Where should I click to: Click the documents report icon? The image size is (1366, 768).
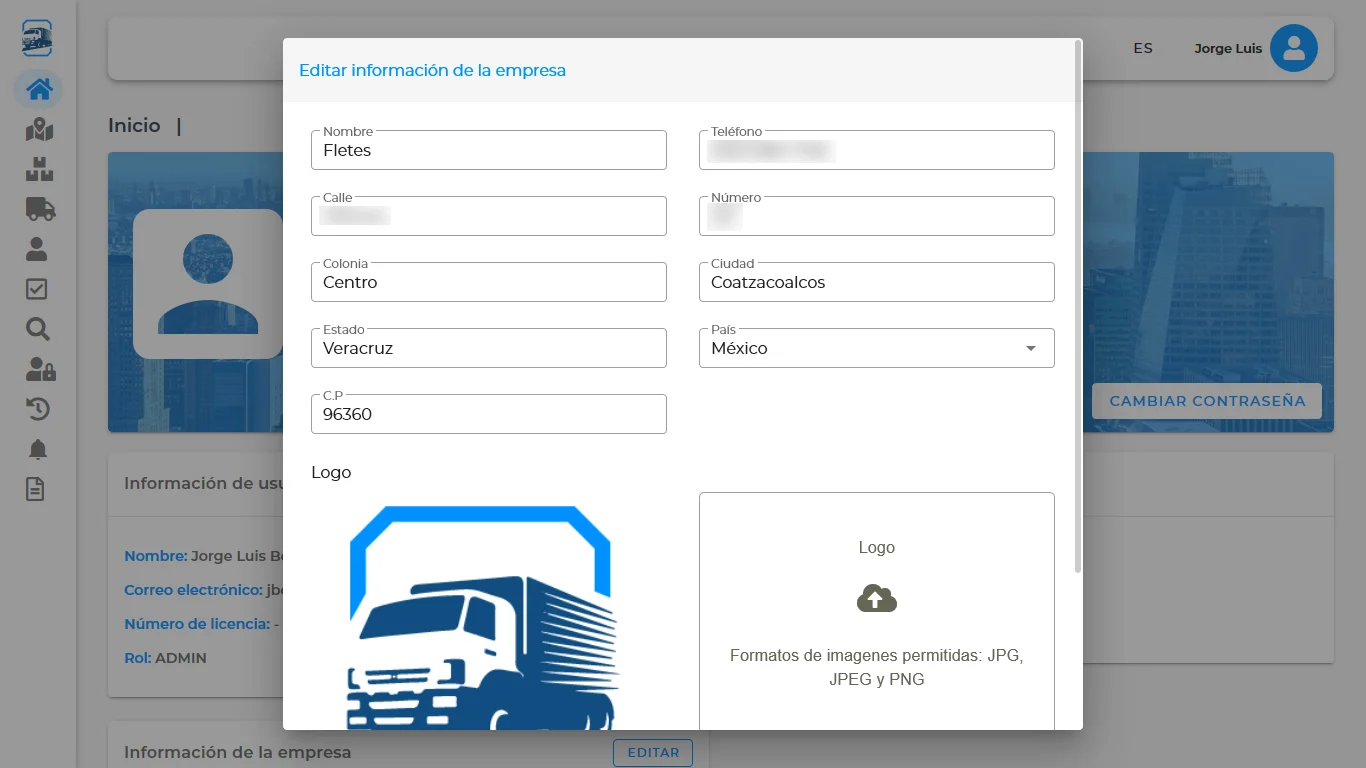pyautogui.click(x=37, y=489)
